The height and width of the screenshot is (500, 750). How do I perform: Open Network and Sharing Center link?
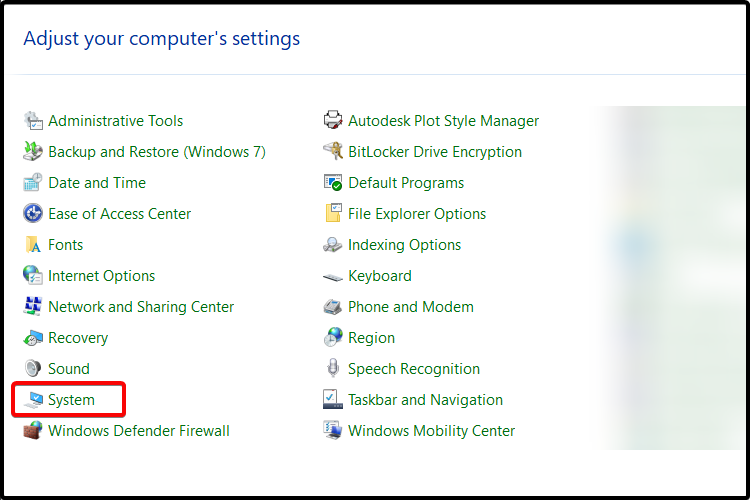[x=141, y=307]
